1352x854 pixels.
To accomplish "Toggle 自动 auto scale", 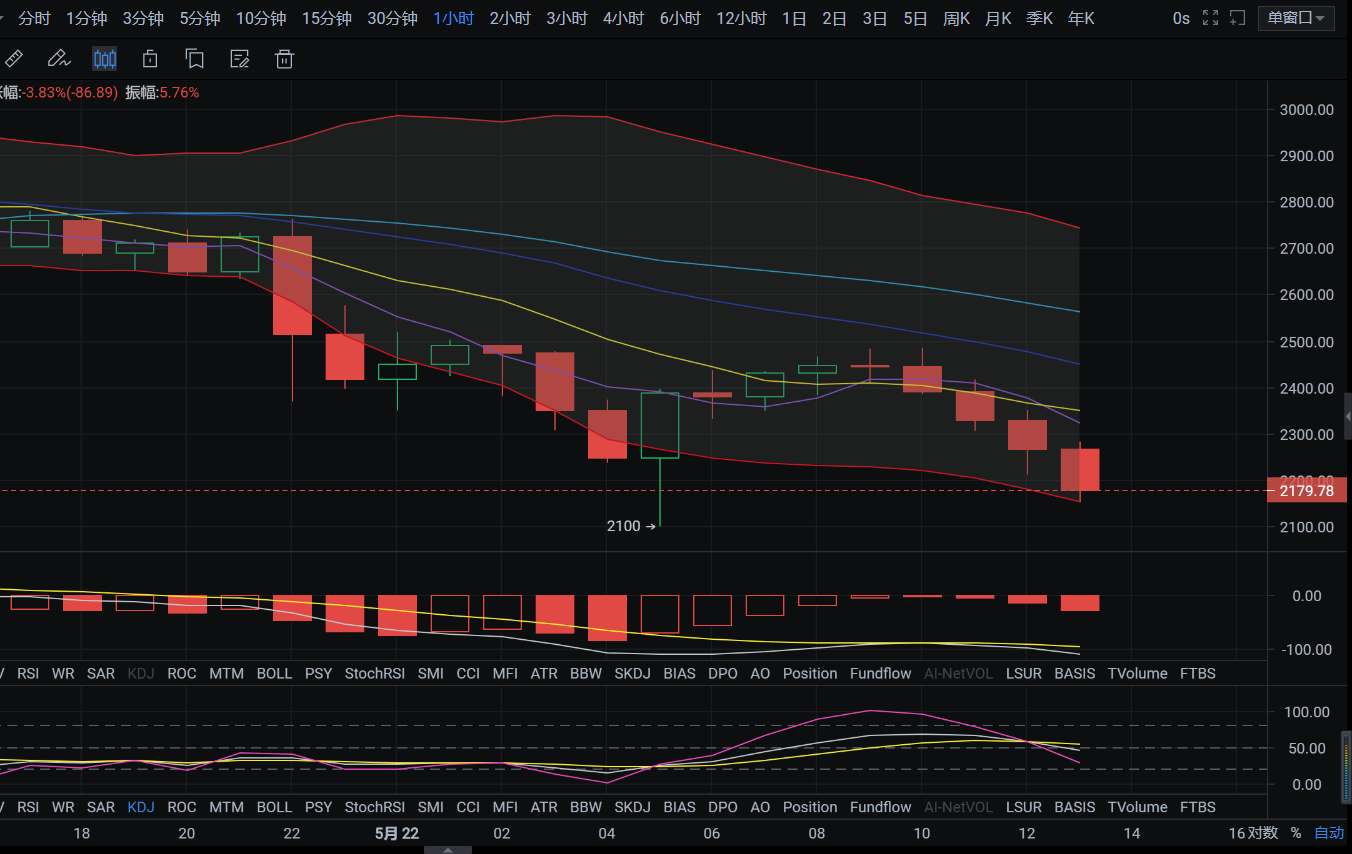I will click(x=1329, y=833).
